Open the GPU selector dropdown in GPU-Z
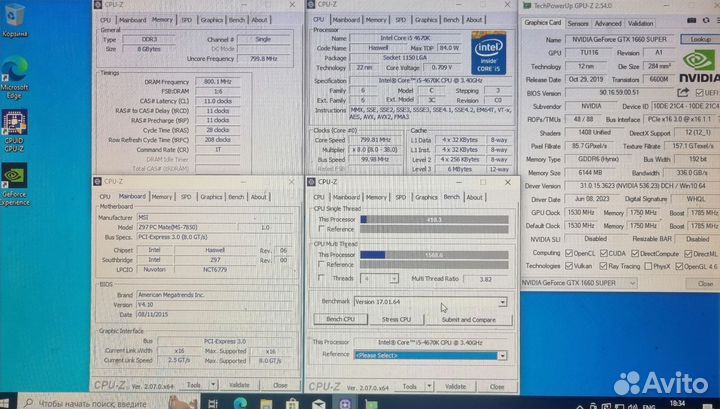This screenshot has width=720, height=409. click(579, 283)
